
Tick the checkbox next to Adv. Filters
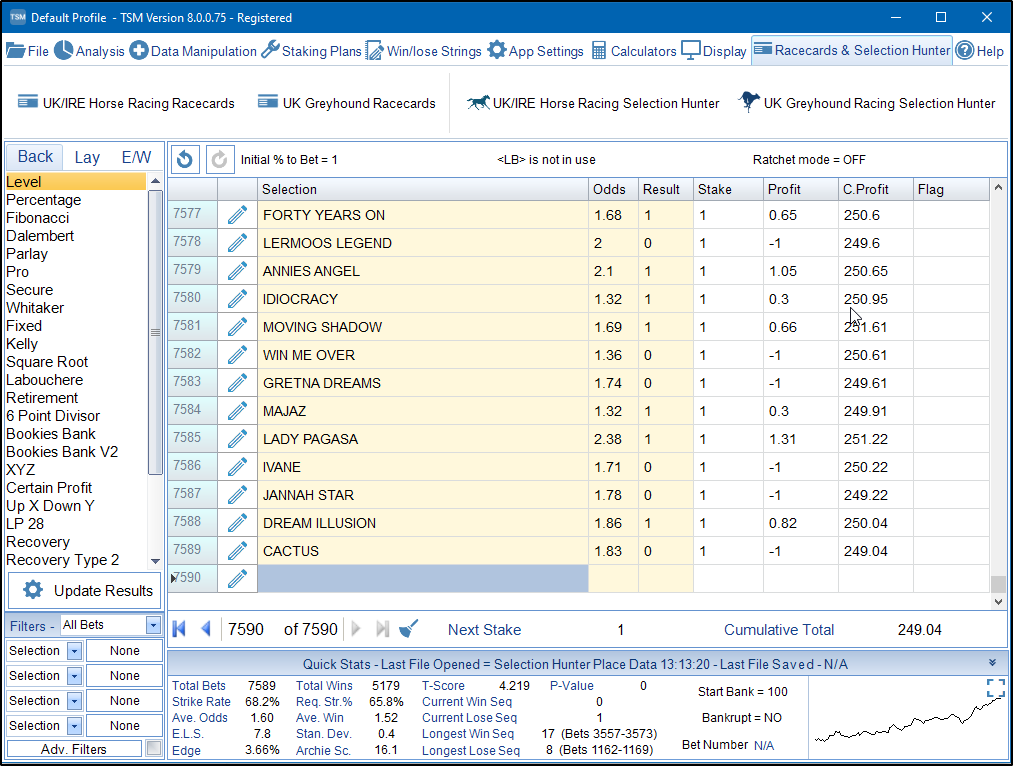tap(153, 748)
